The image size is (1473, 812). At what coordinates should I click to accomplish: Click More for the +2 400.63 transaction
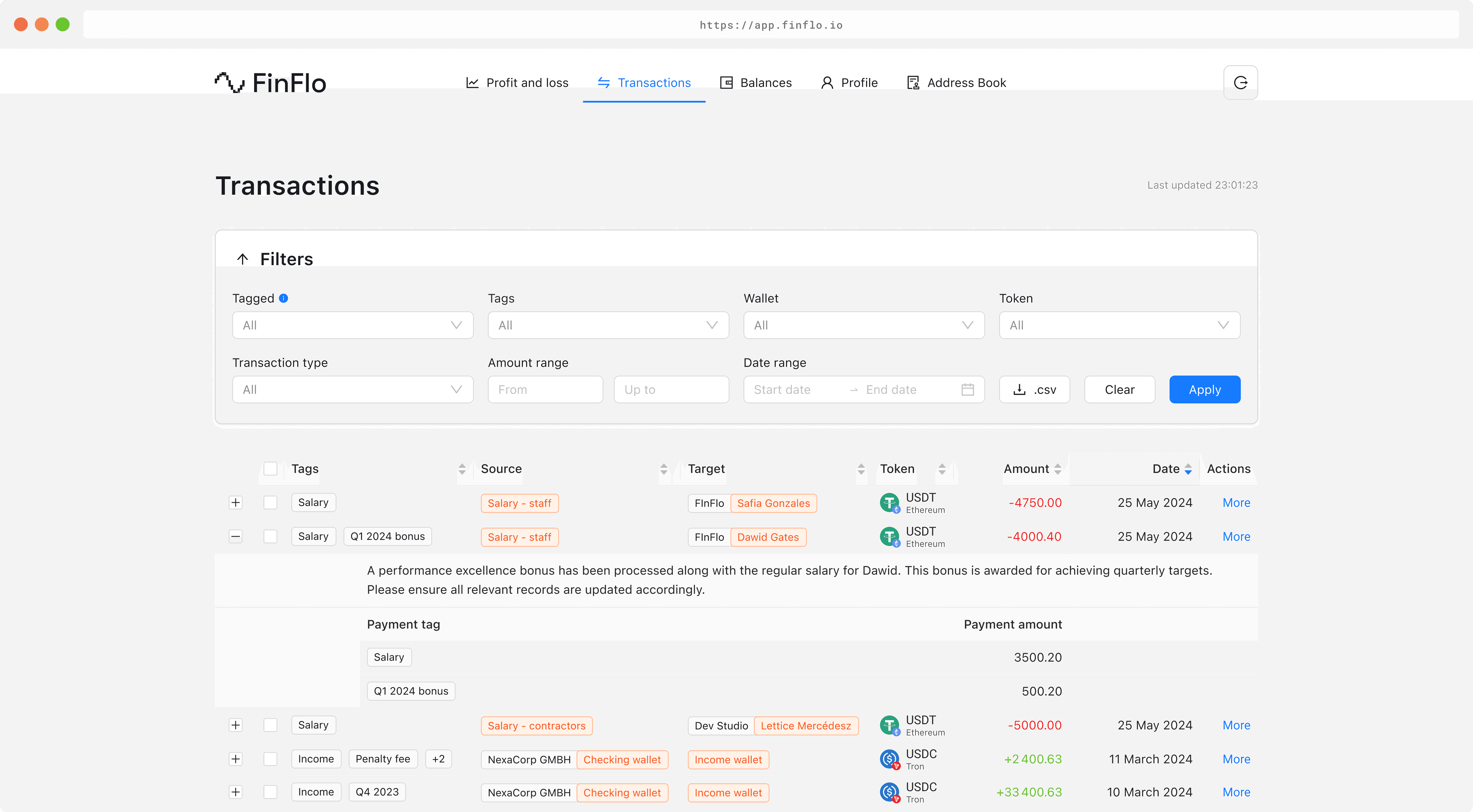point(1236,759)
